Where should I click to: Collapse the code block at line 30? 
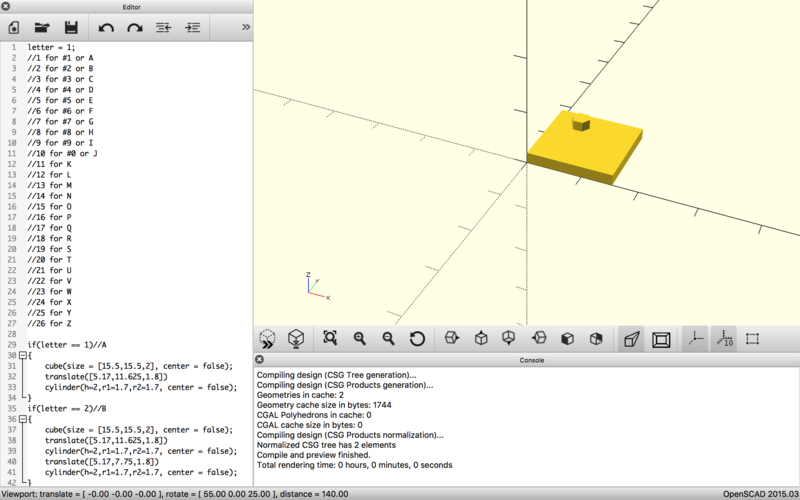(22, 356)
